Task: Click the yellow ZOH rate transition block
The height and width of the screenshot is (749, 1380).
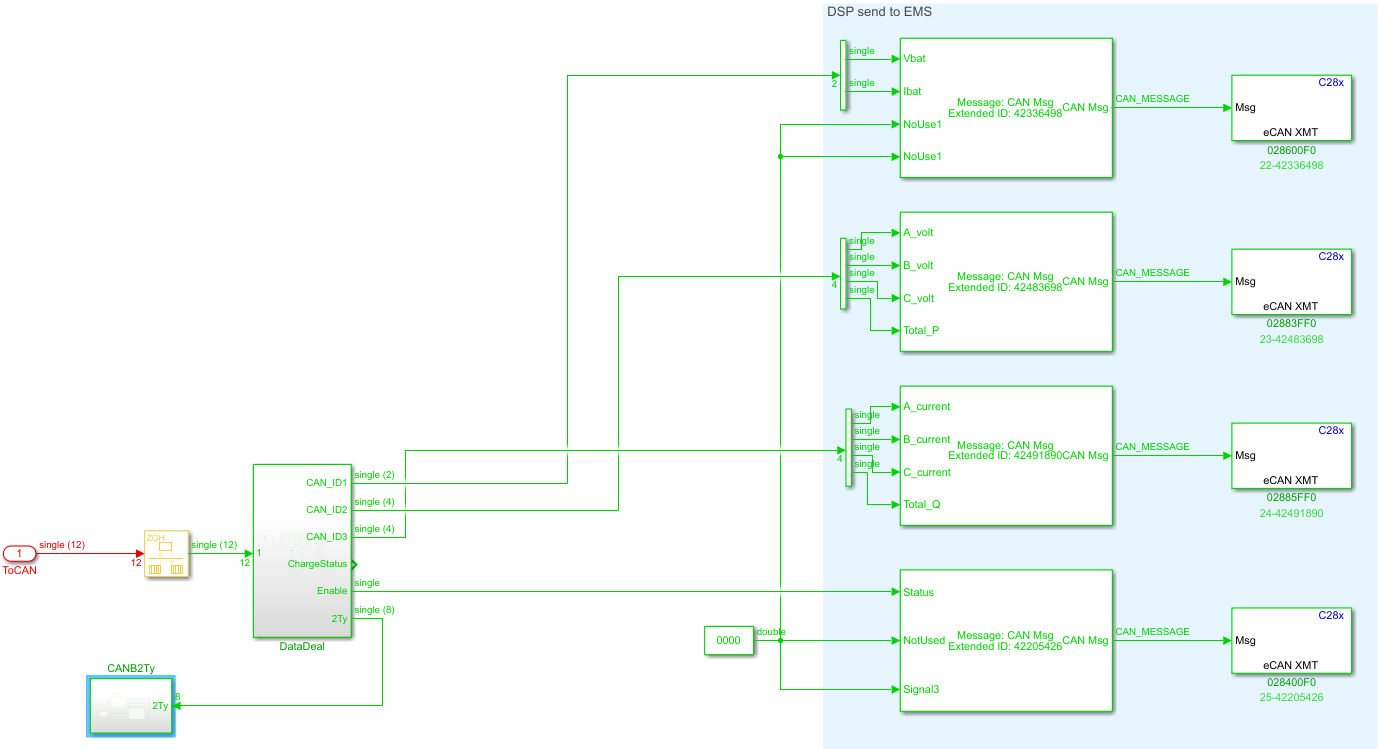Action: click(166, 554)
